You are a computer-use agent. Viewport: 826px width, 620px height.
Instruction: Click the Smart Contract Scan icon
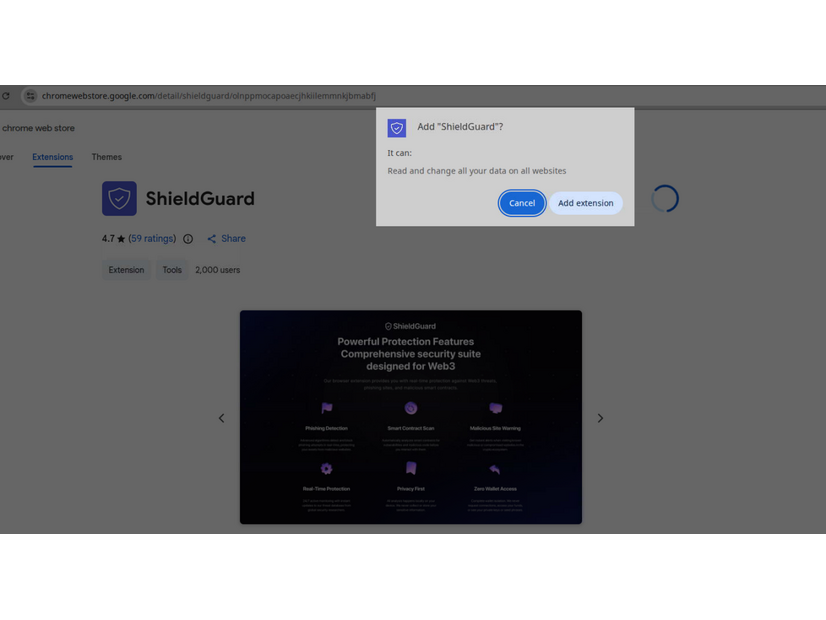pos(410,408)
